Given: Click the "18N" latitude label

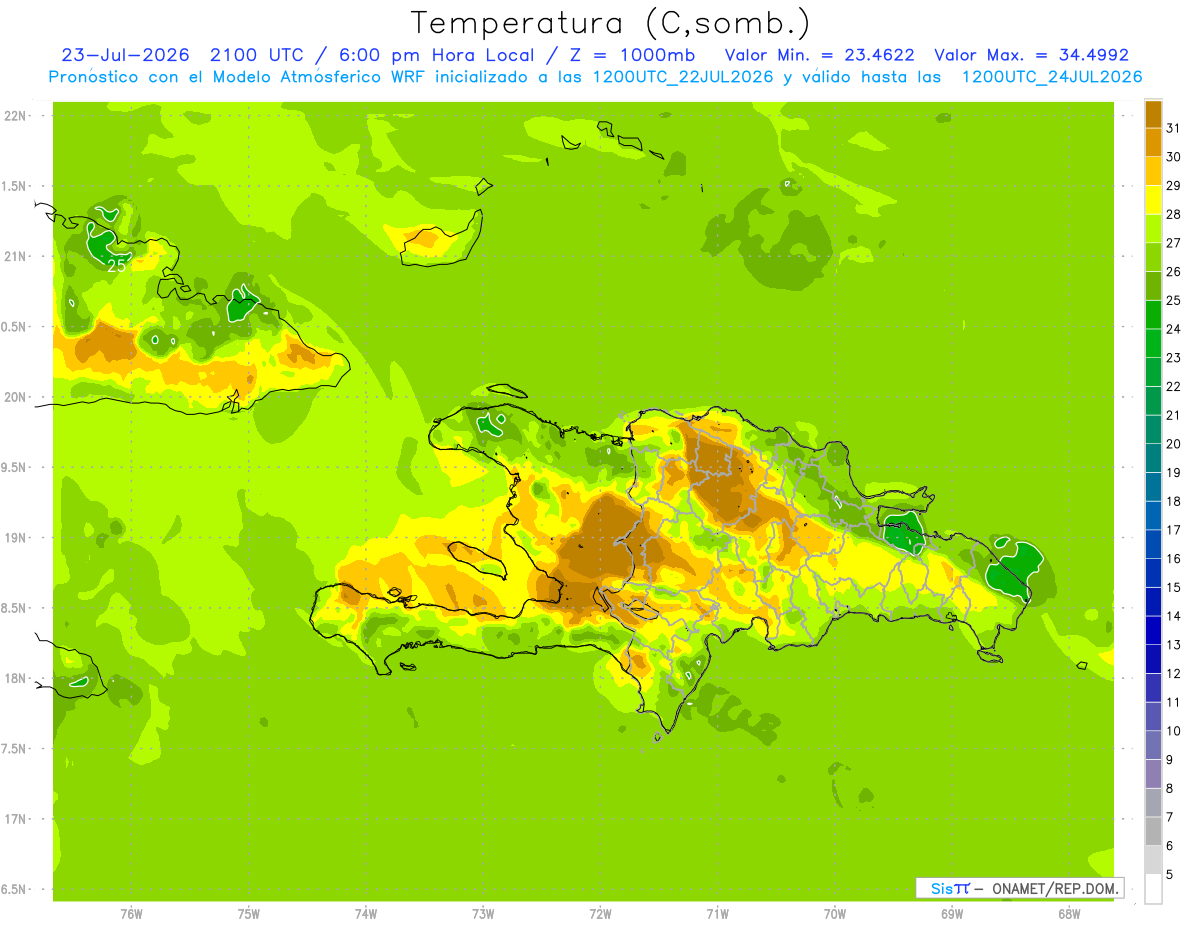Looking at the screenshot, I should tap(17, 678).
